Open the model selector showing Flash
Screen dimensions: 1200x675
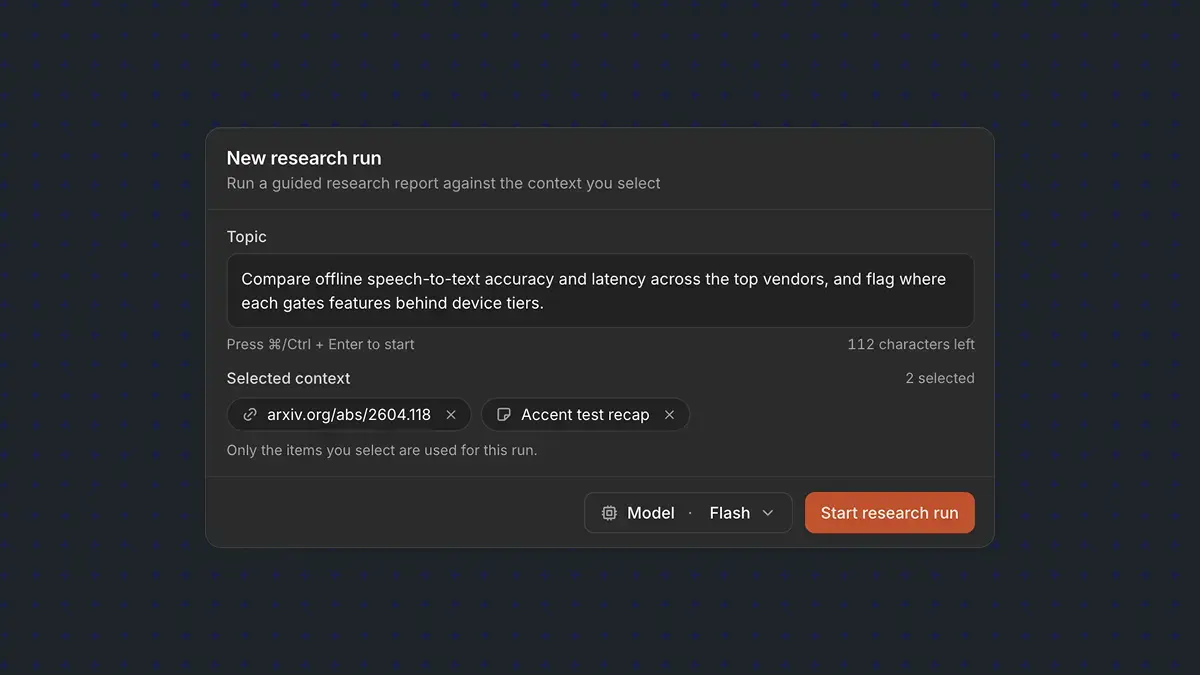click(x=688, y=513)
